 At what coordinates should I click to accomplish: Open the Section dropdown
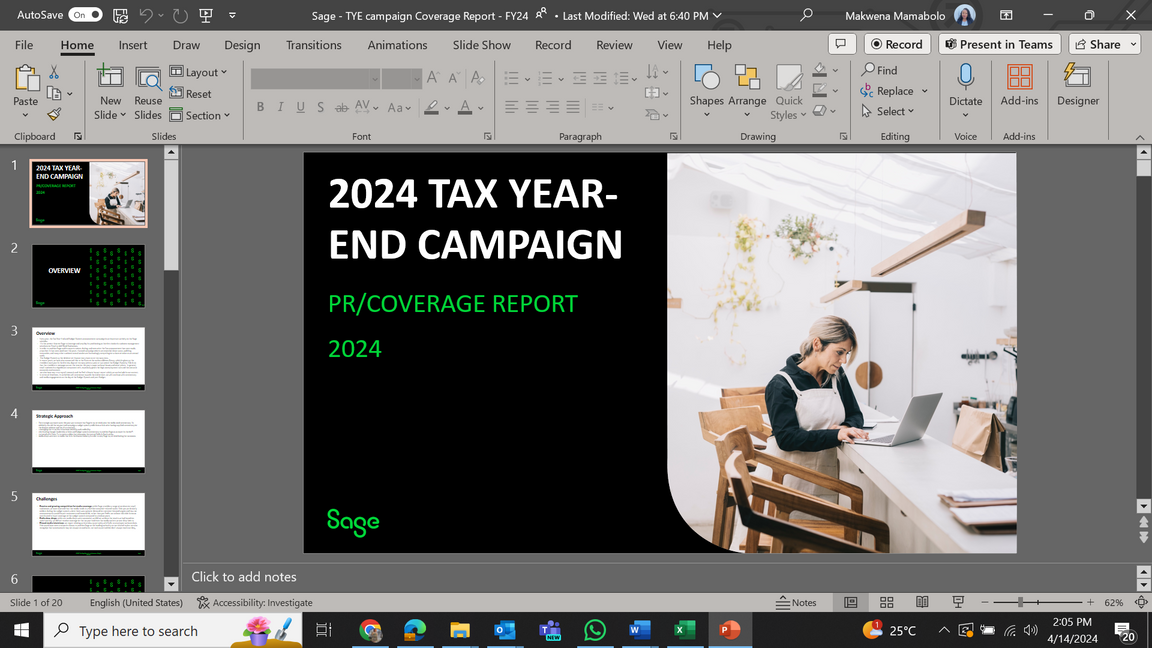pos(200,115)
